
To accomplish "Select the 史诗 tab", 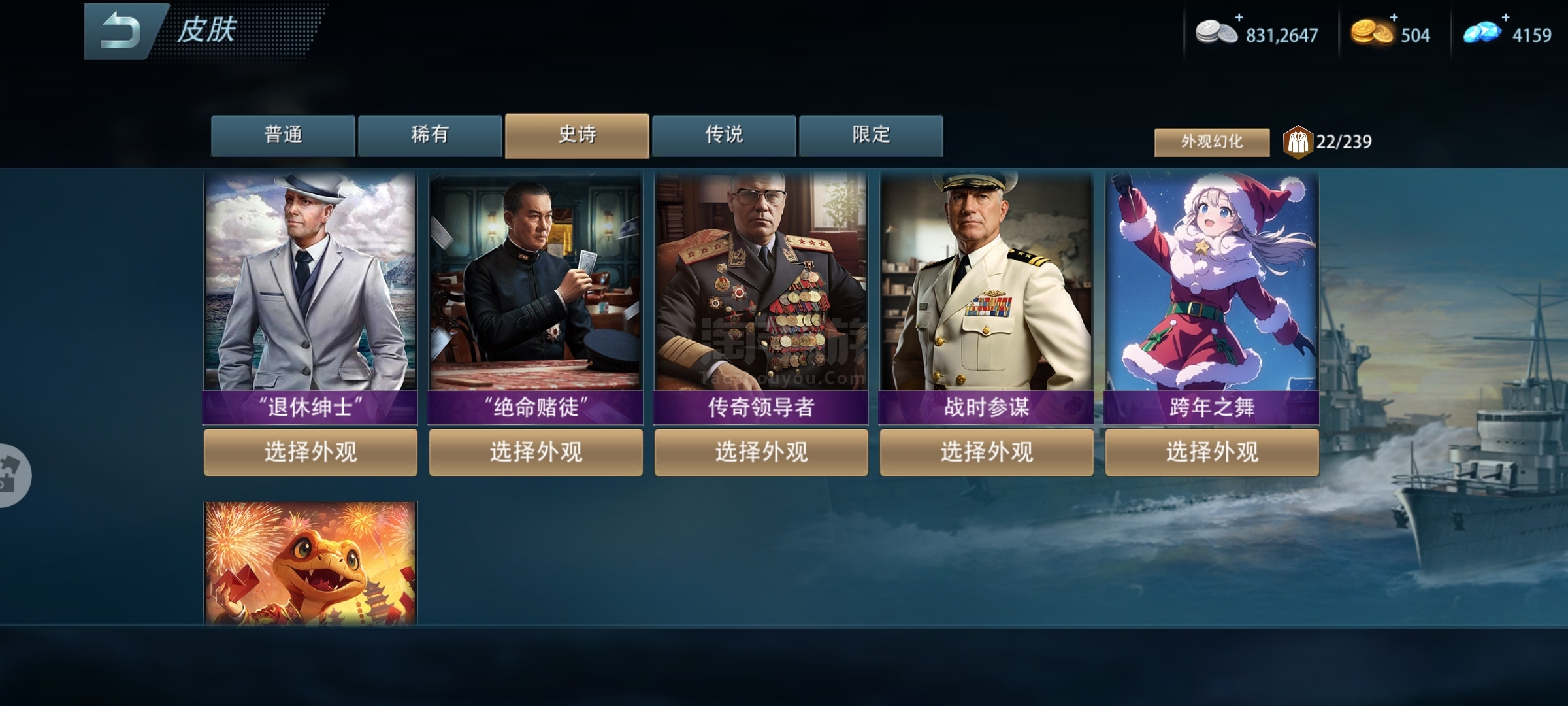I will pos(577,135).
